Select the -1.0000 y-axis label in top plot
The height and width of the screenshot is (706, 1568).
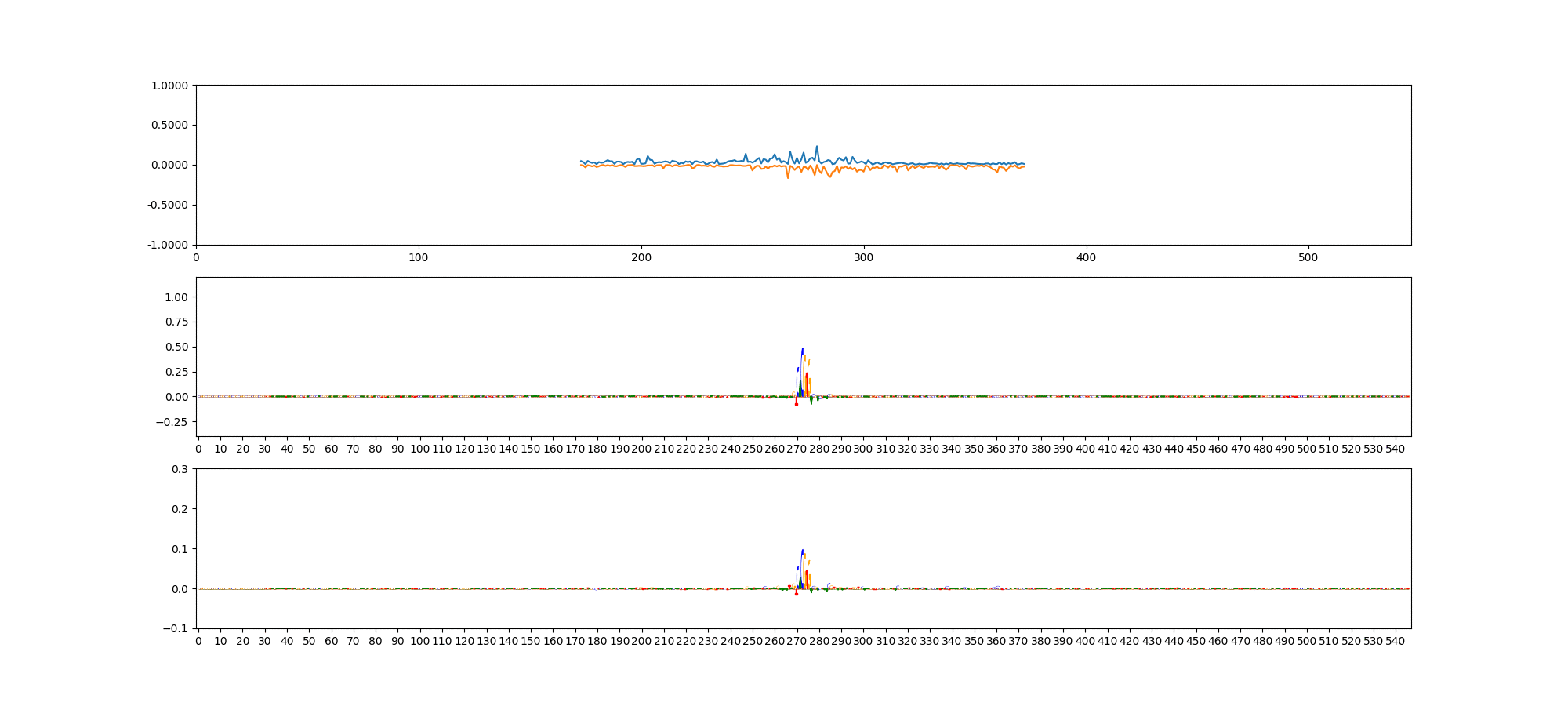pyautogui.click(x=168, y=245)
